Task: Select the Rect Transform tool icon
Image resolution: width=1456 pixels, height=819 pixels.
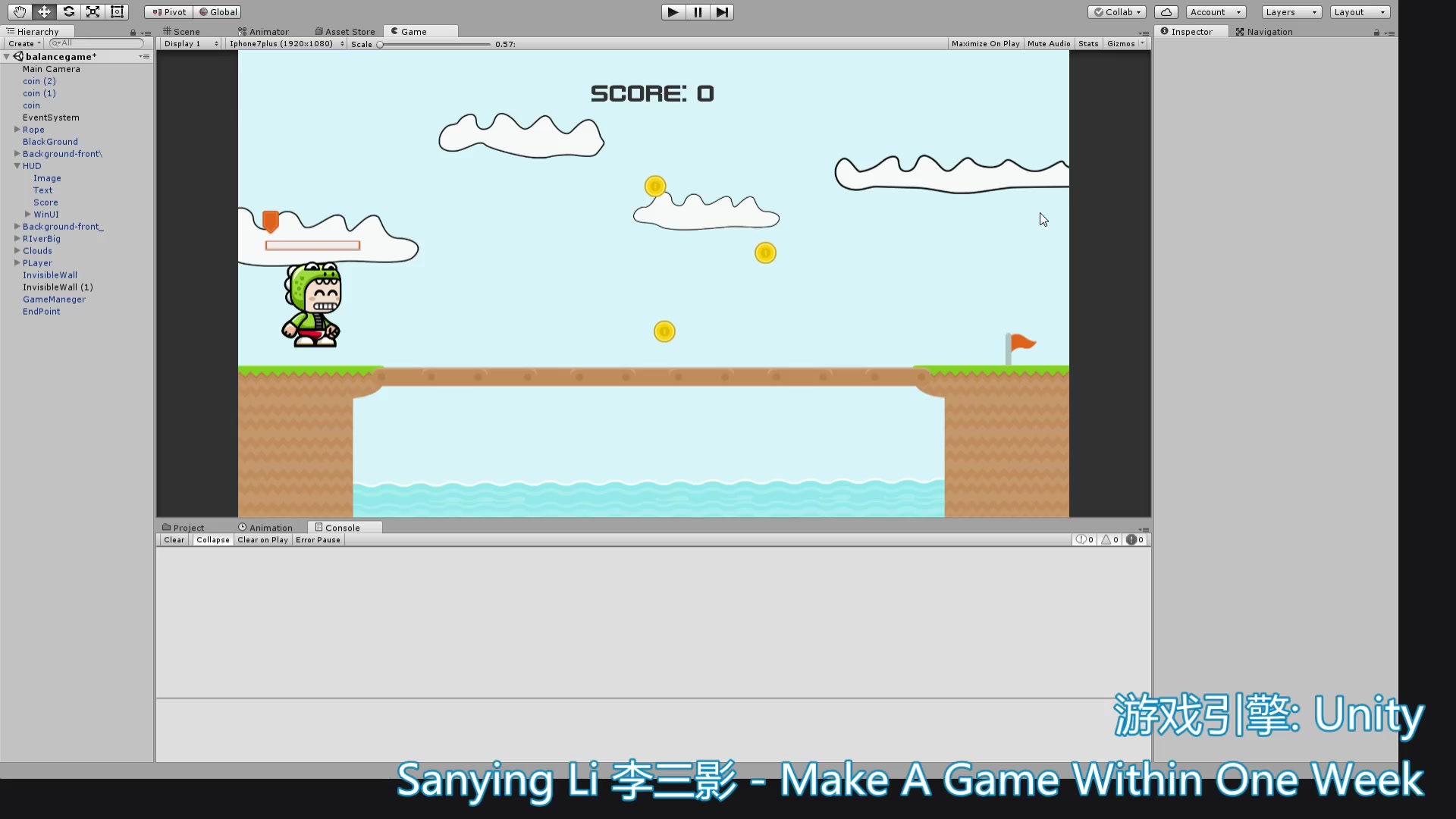Action: pos(117,11)
